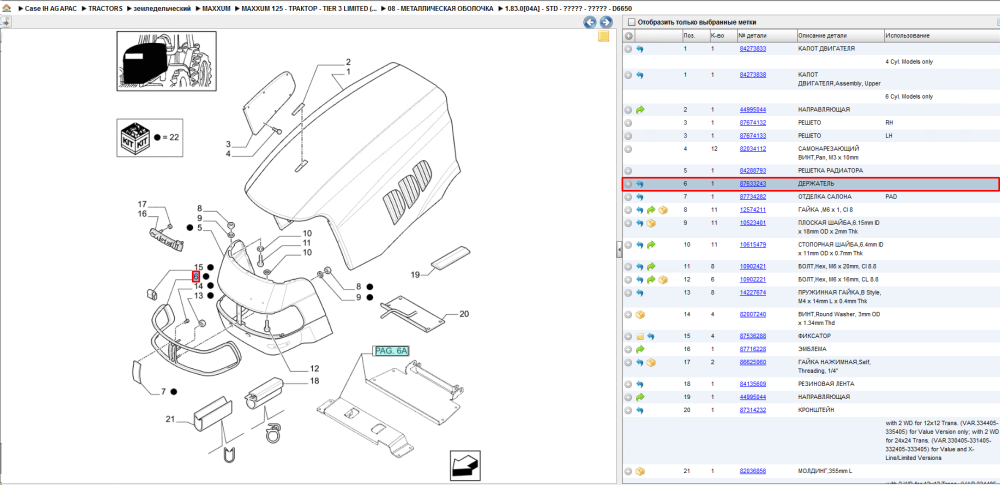
Task: Click the KIT icon in the diagram
Action: point(135,137)
